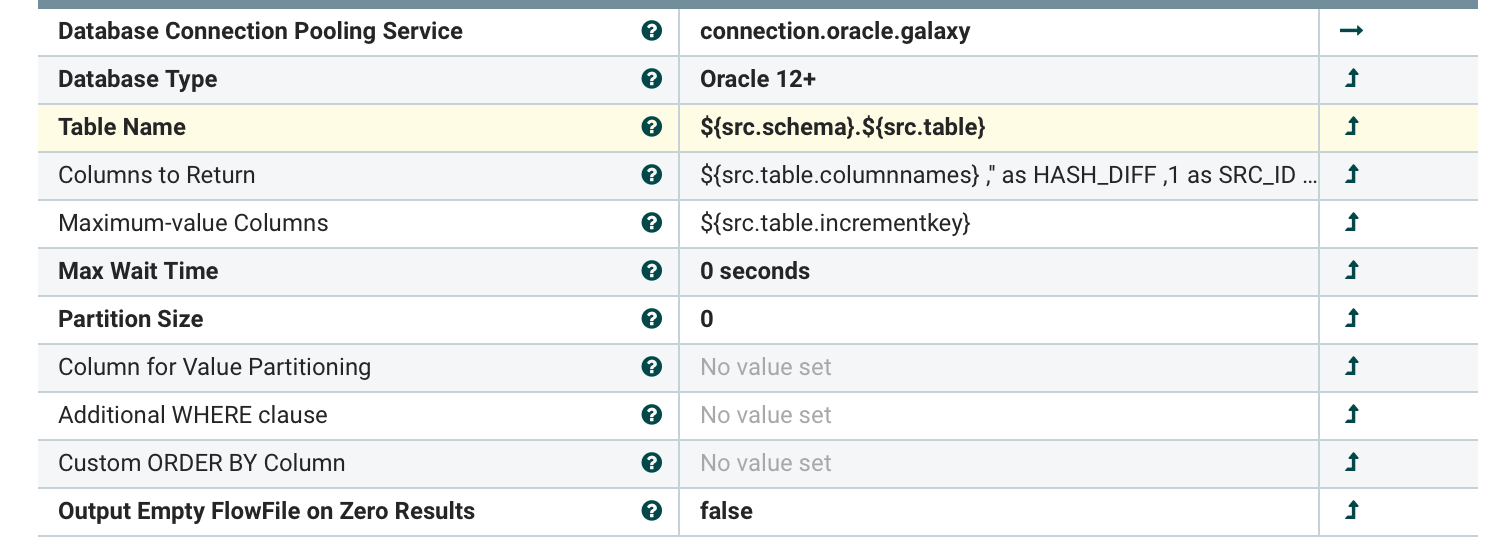The width and height of the screenshot is (1492, 558).
Task: Click the arrow icon in Table Name row
Action: pos(1352,127)
